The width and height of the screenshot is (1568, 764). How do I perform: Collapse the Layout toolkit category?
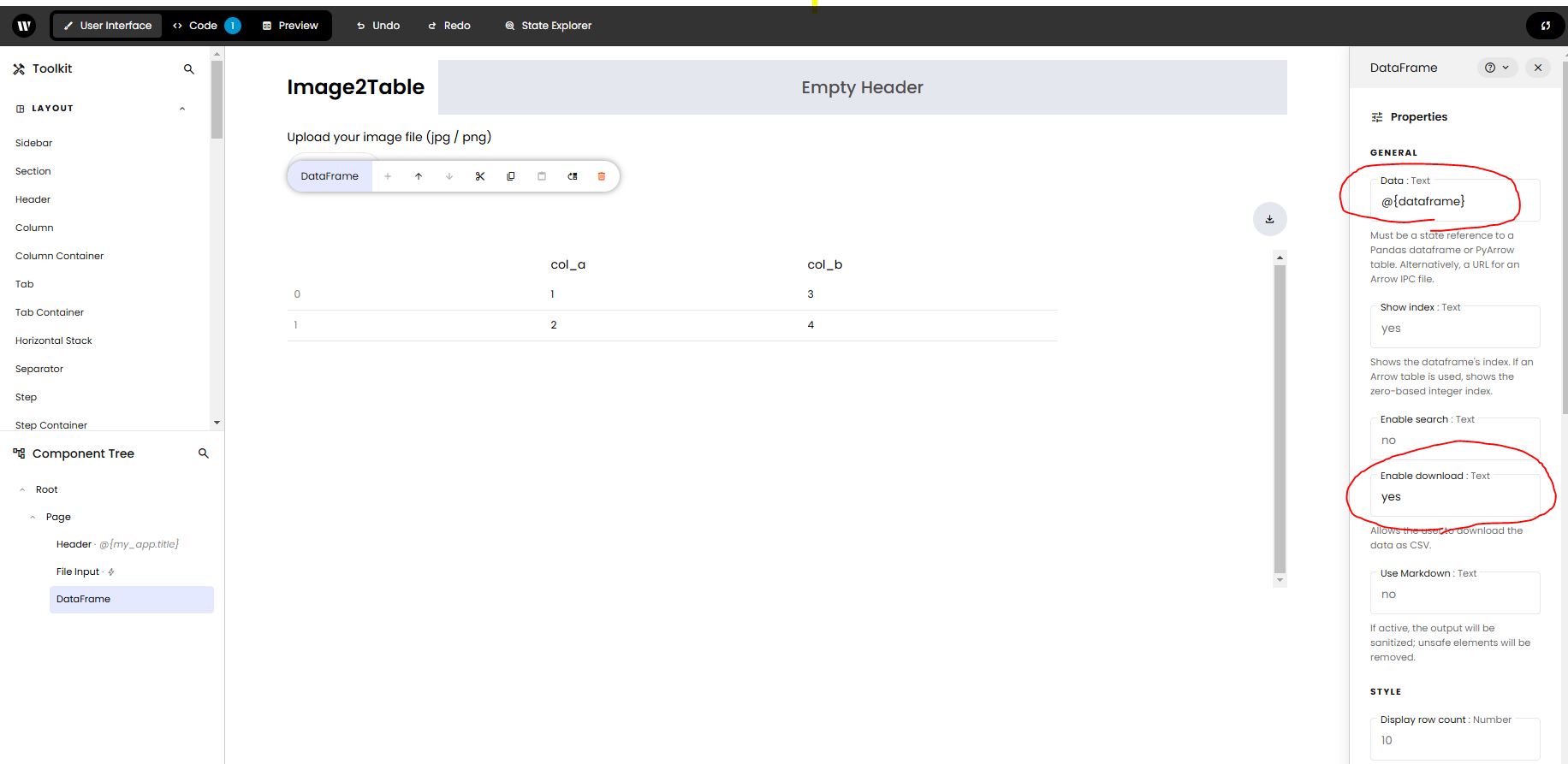182,109
